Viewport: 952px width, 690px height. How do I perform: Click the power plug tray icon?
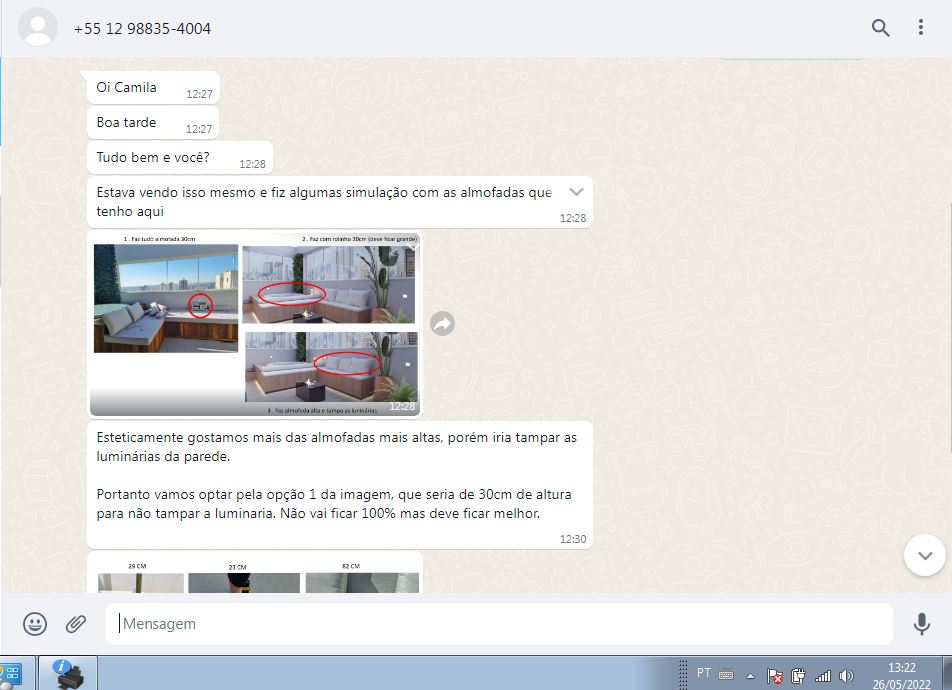pyautogui.click(x=798, y=675)
